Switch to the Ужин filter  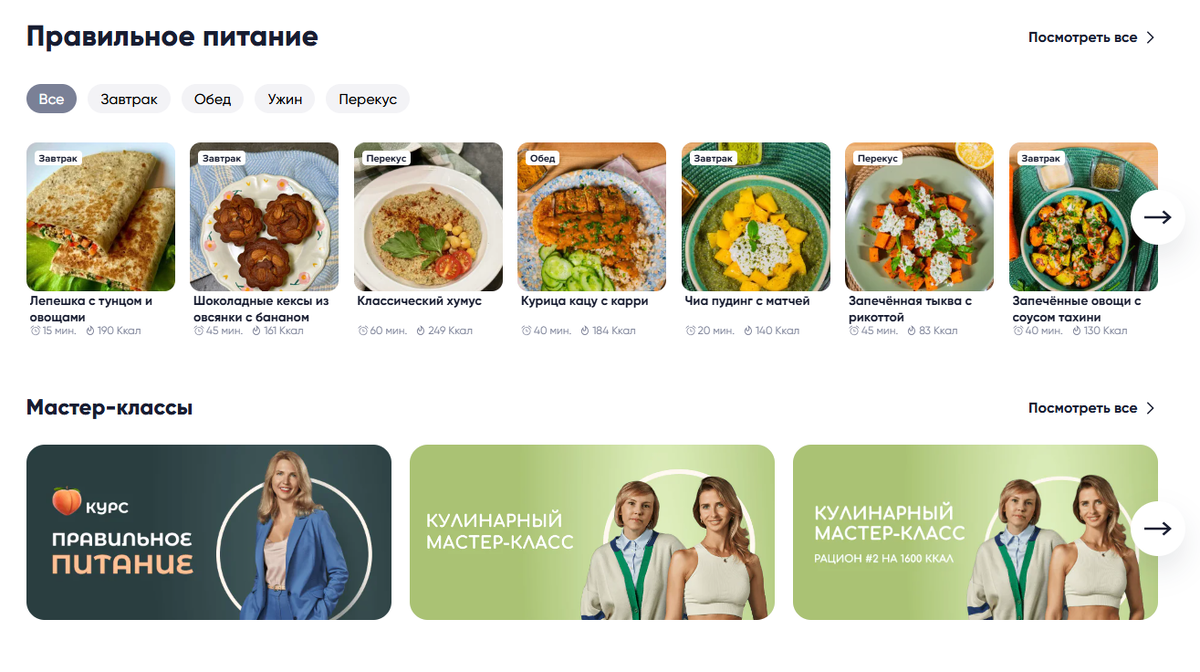tap(285, 99)
